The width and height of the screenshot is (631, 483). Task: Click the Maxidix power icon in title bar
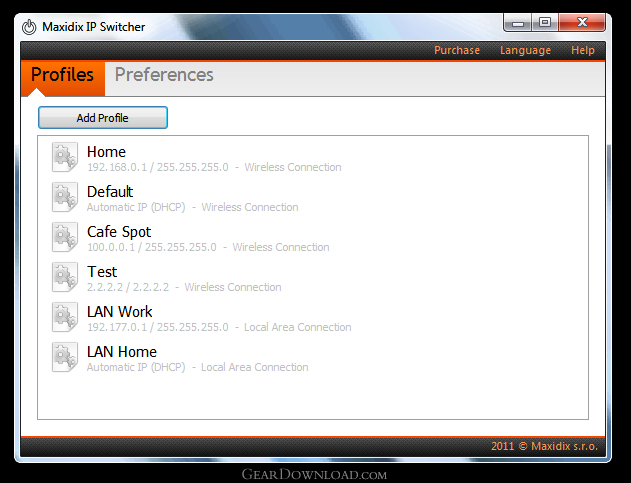(x=29, y=27)
